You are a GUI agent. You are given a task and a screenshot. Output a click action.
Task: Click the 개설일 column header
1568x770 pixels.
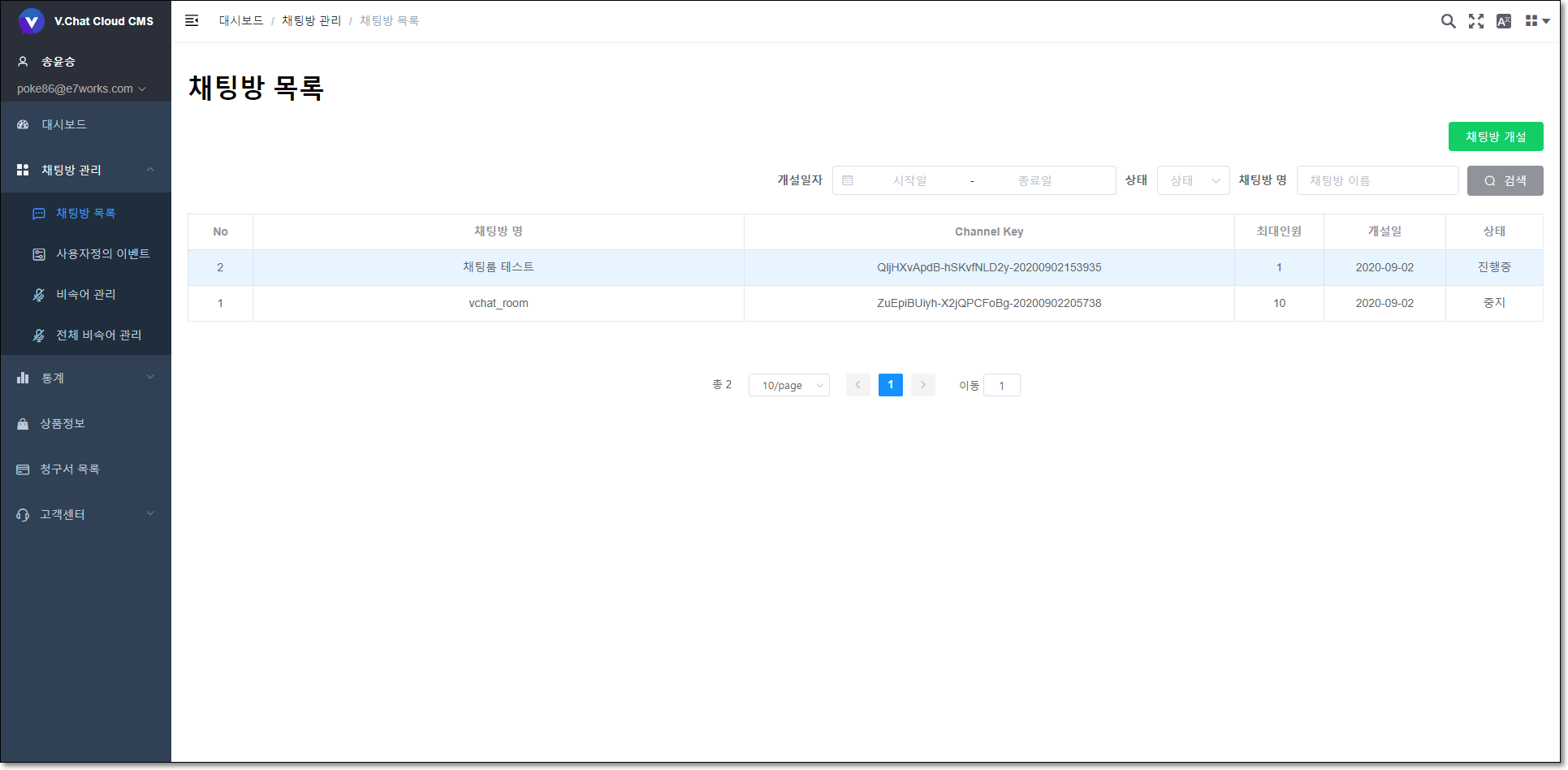(1384, 231)
